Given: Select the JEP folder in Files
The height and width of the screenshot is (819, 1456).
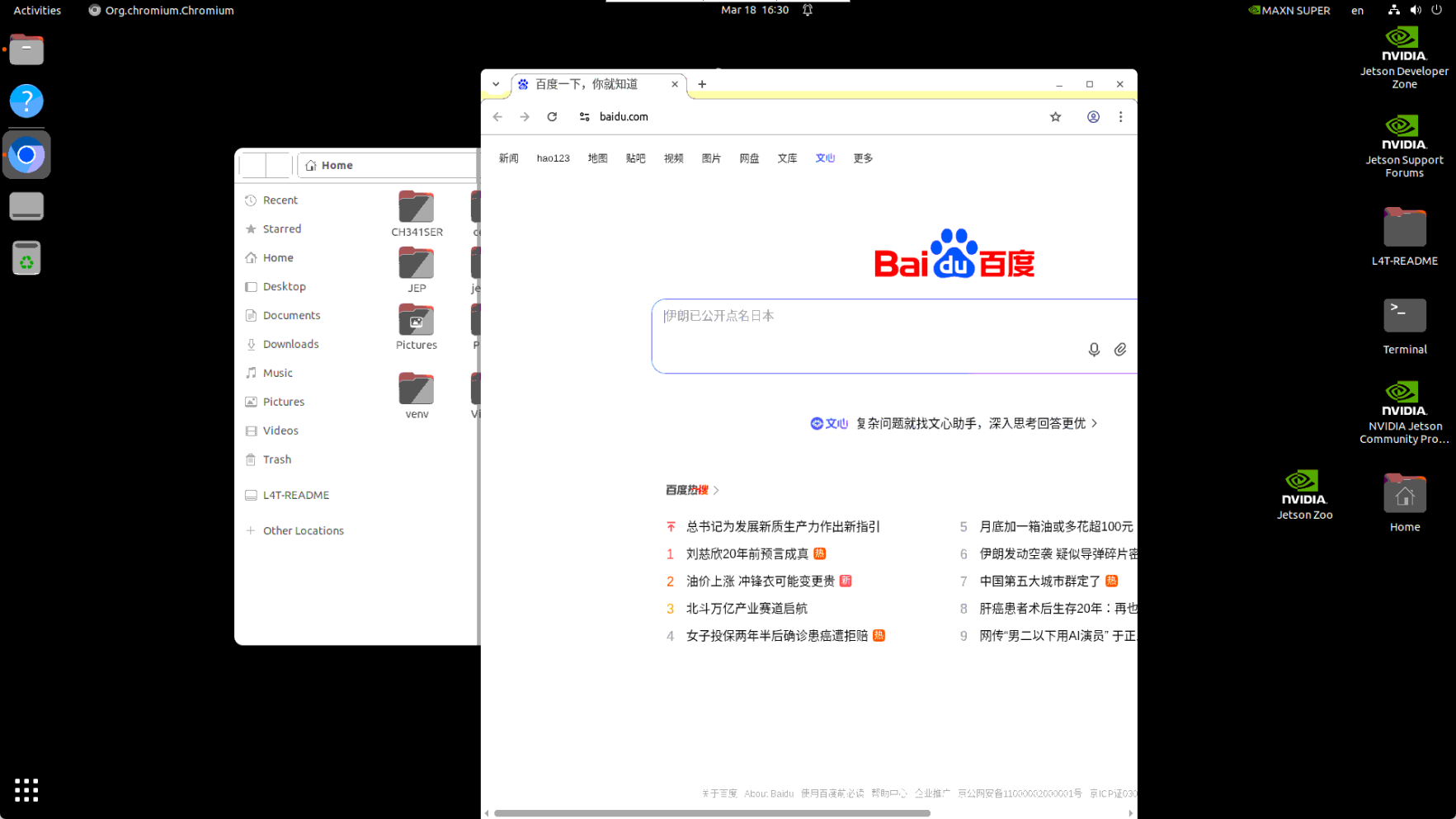Looking at the screenshot, I should click(x=417, y=270).
